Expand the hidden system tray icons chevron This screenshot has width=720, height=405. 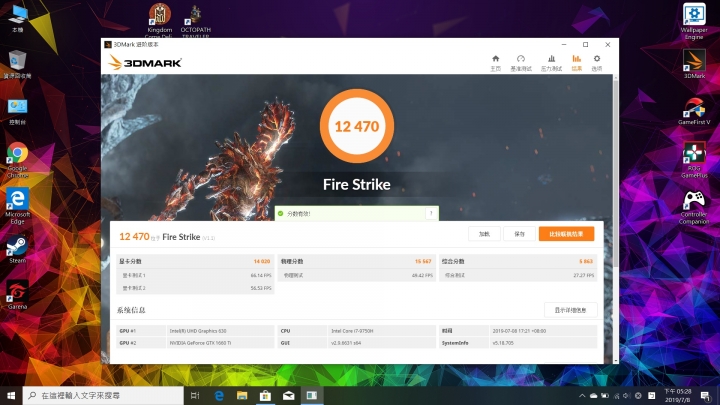[582, 395]
